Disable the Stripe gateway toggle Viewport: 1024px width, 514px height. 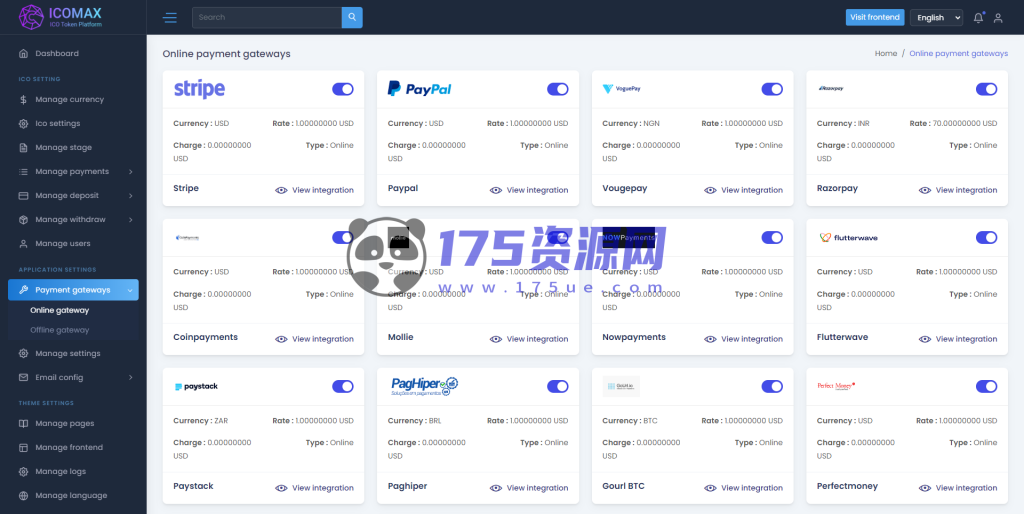click(343, 89)
